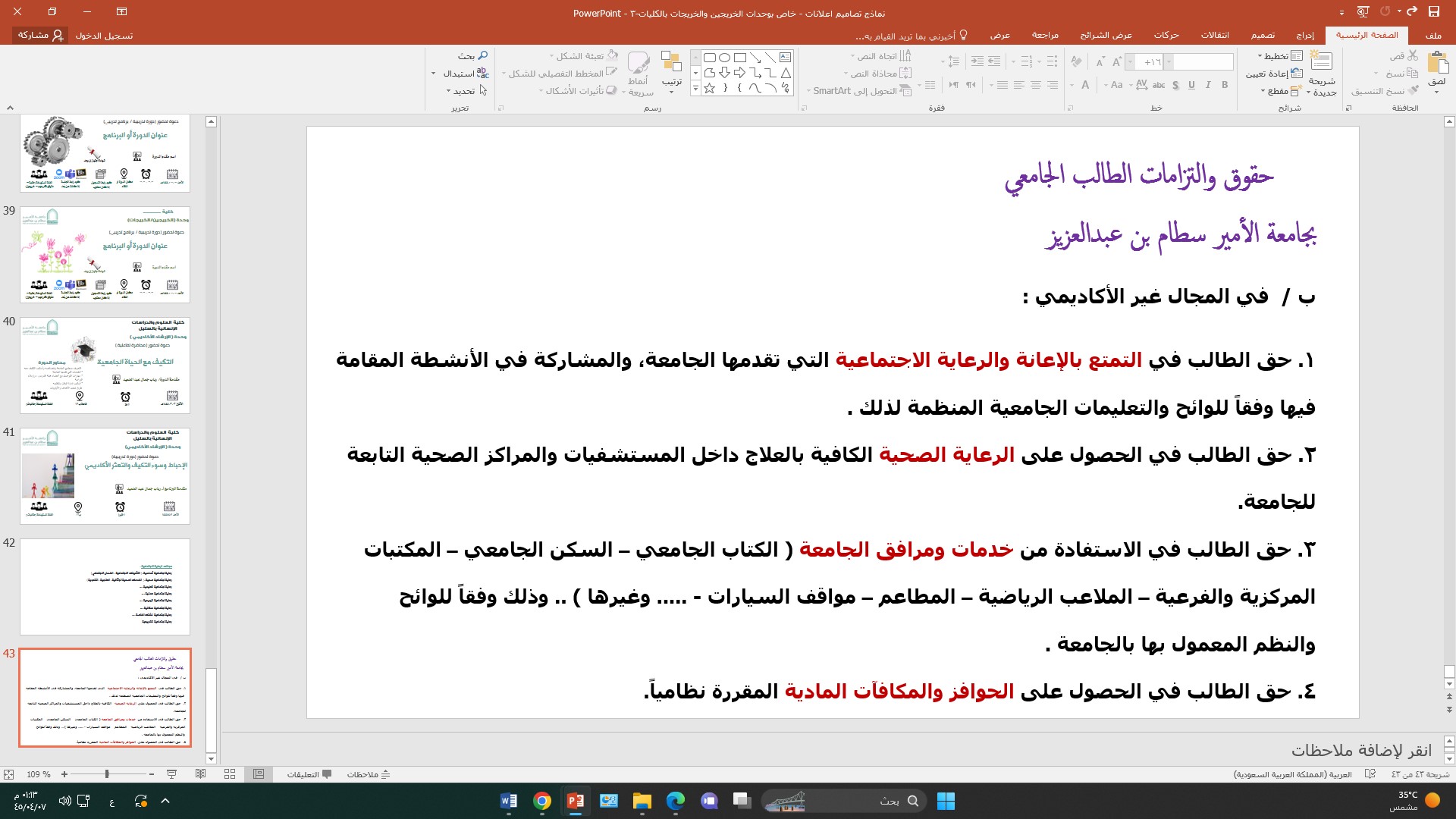The width and height of the screenshot is (1456, 819).
Task: Click Share (مشاركة) button
Action: pyautogui.click(x=41, y=36)
